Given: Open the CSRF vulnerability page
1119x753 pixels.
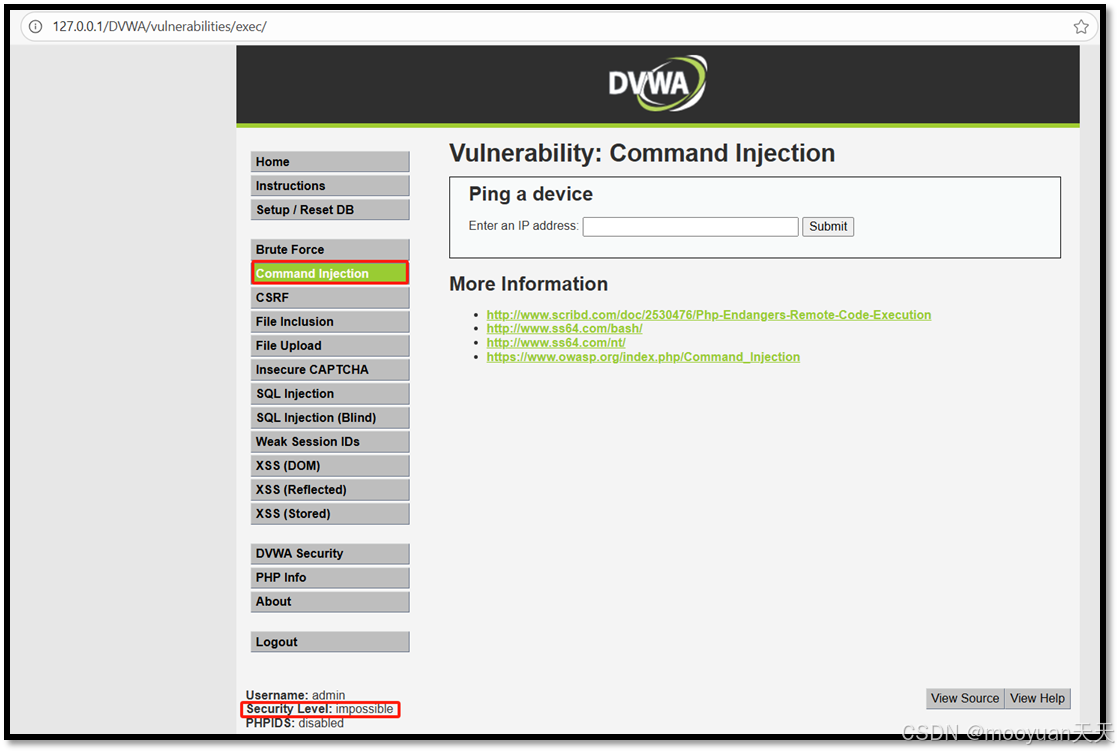Looking at the screenshot, I should [330, 298].
